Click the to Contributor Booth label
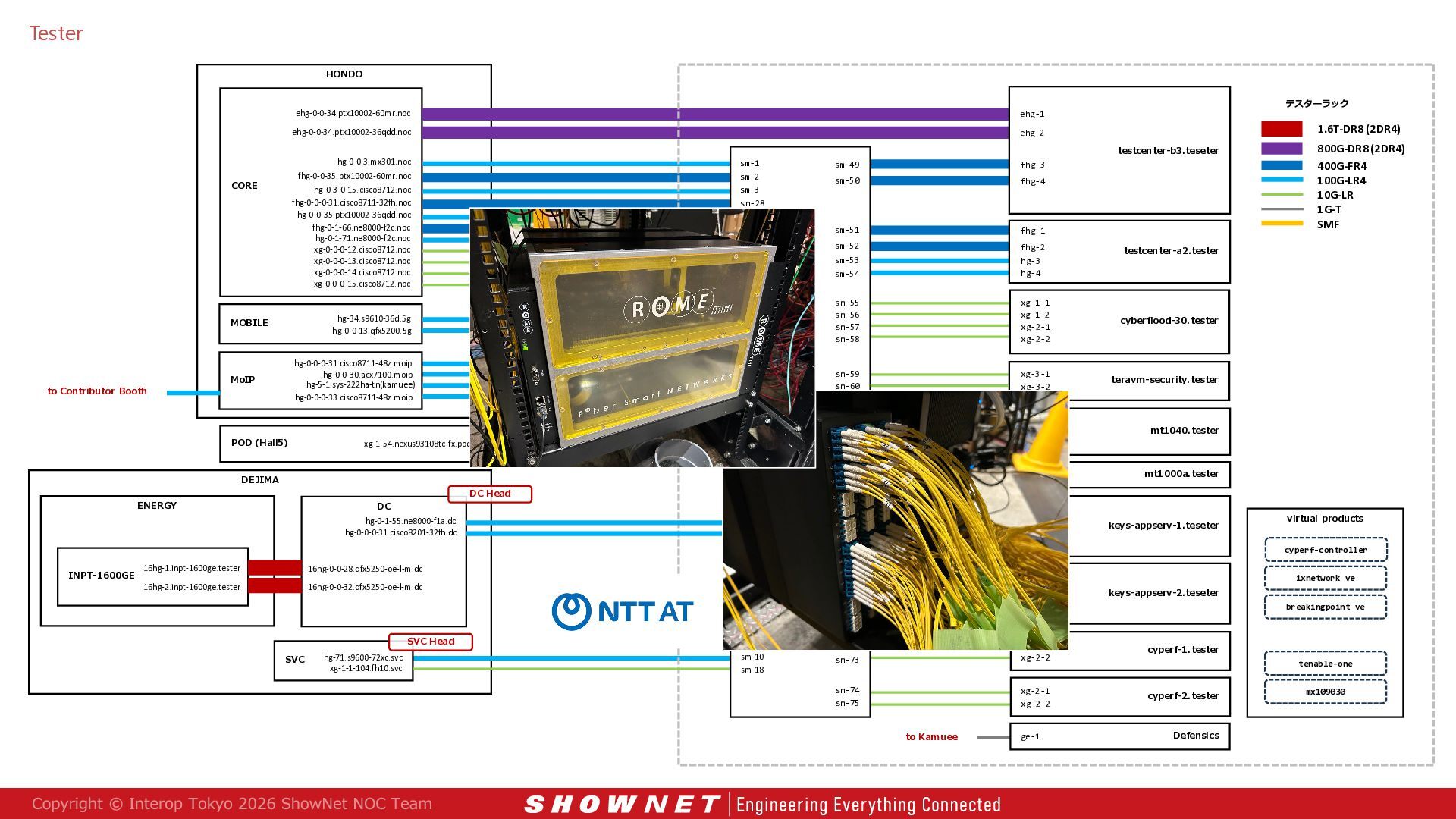Screen dimensions: 1456x819 coord(97,391)
